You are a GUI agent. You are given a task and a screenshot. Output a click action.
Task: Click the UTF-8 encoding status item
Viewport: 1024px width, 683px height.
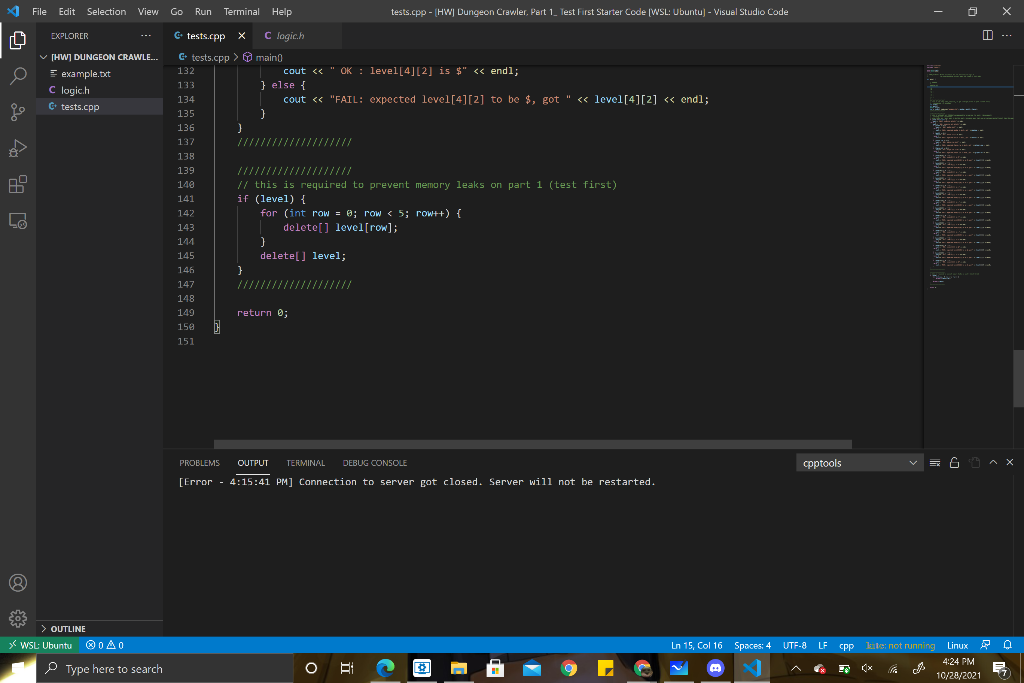pos(795,645)
